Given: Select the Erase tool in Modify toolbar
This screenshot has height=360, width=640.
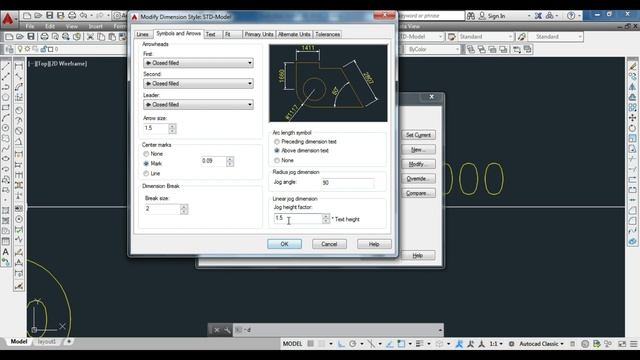Looking at the screenshot, I should tap(633, 66).
